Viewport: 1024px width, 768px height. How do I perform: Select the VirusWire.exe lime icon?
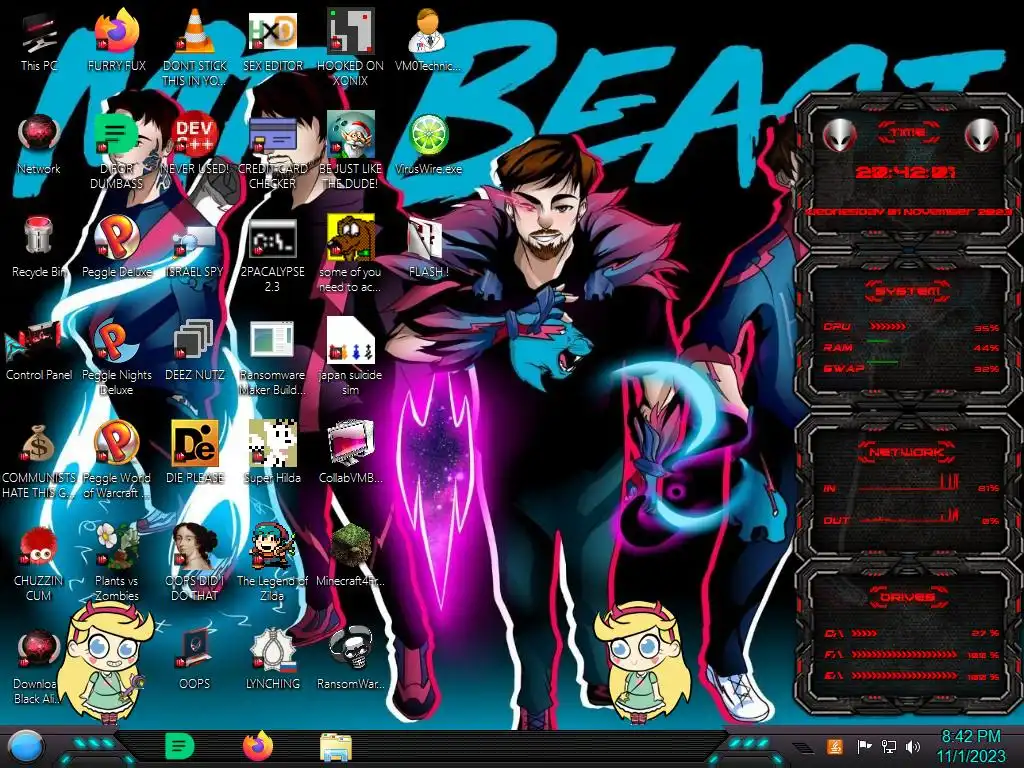coord(428,144)
